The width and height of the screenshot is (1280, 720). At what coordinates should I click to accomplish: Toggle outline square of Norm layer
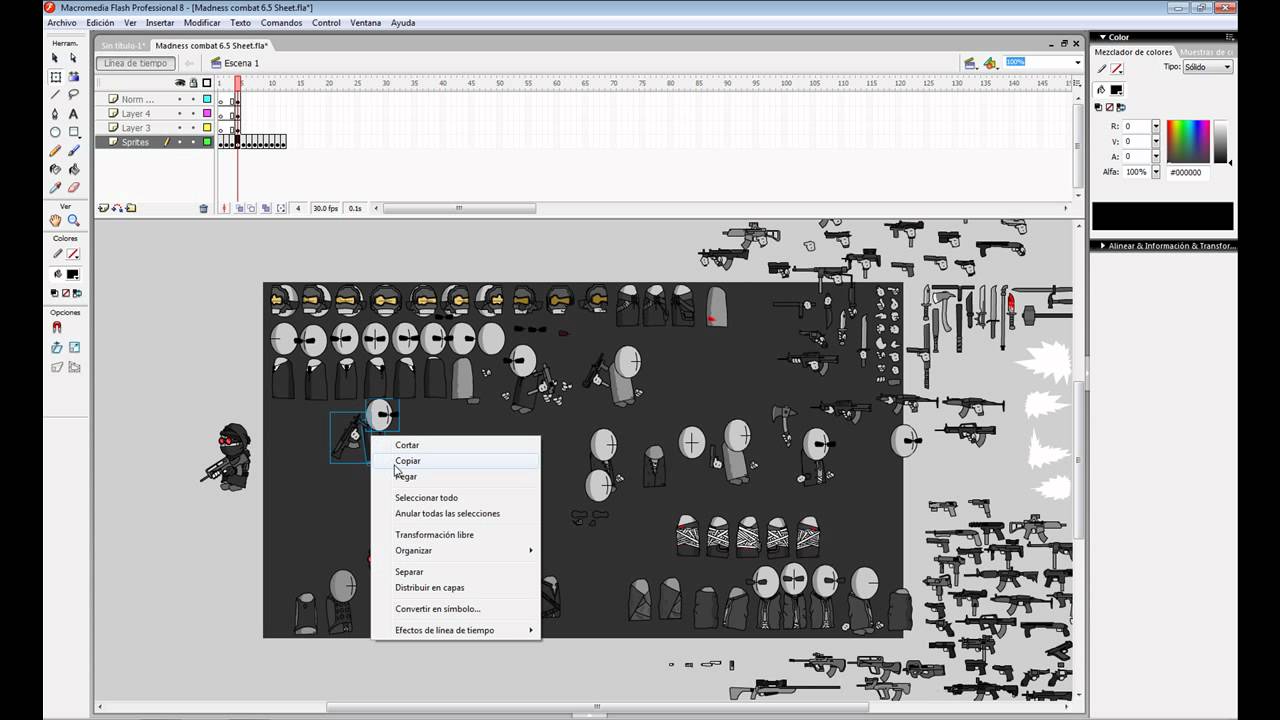(x=207, y=99)
